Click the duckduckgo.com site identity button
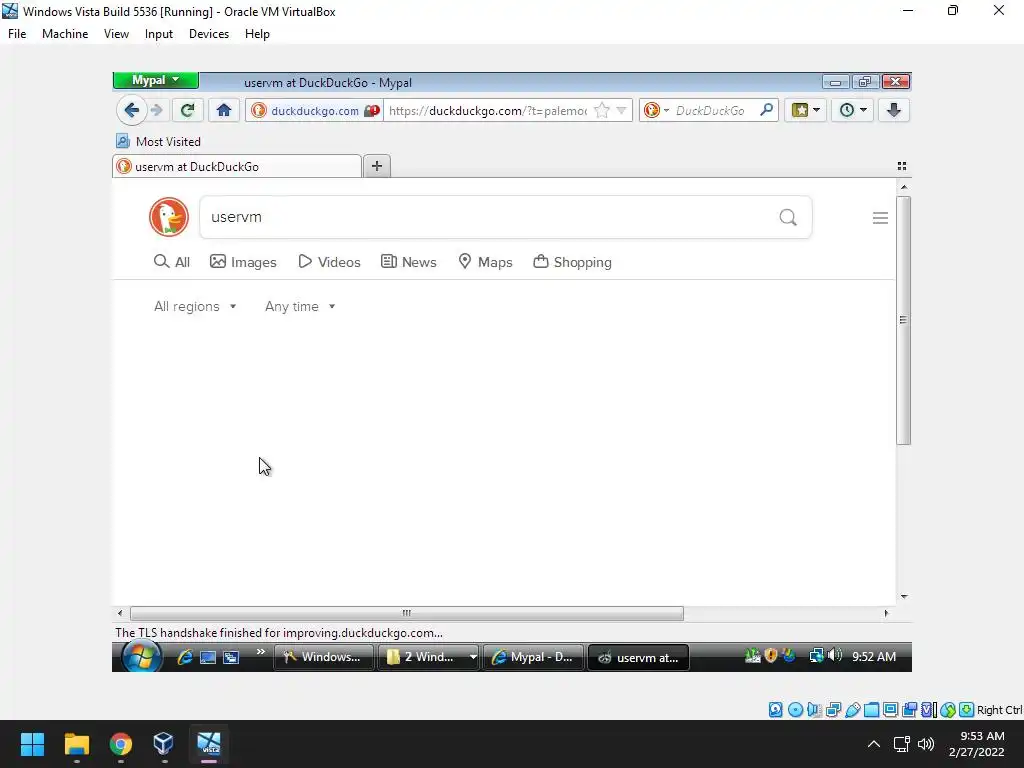 pos(315,110)
